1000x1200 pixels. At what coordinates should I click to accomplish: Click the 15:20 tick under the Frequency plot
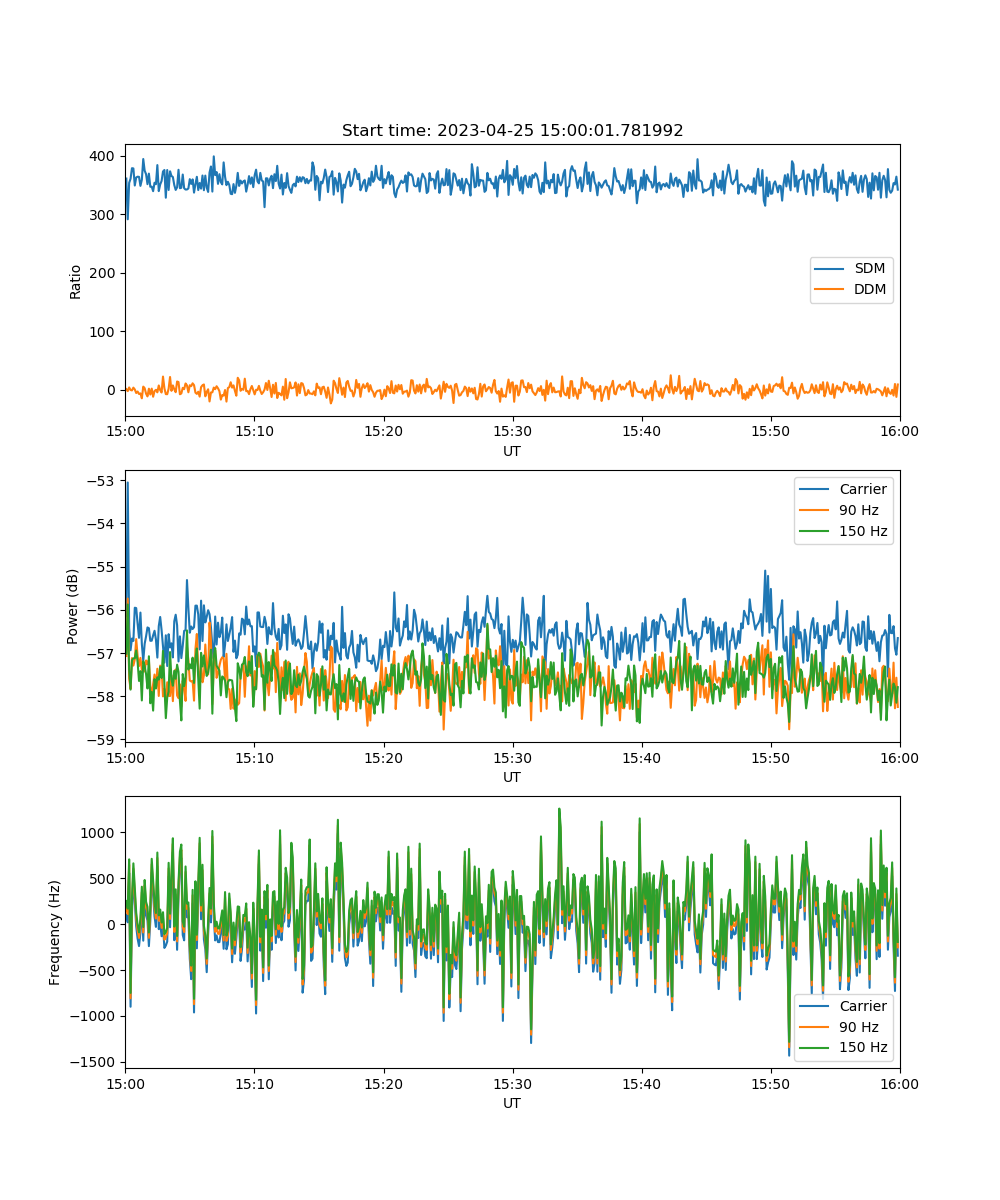pyautogui.click(x=383, y=1083)
